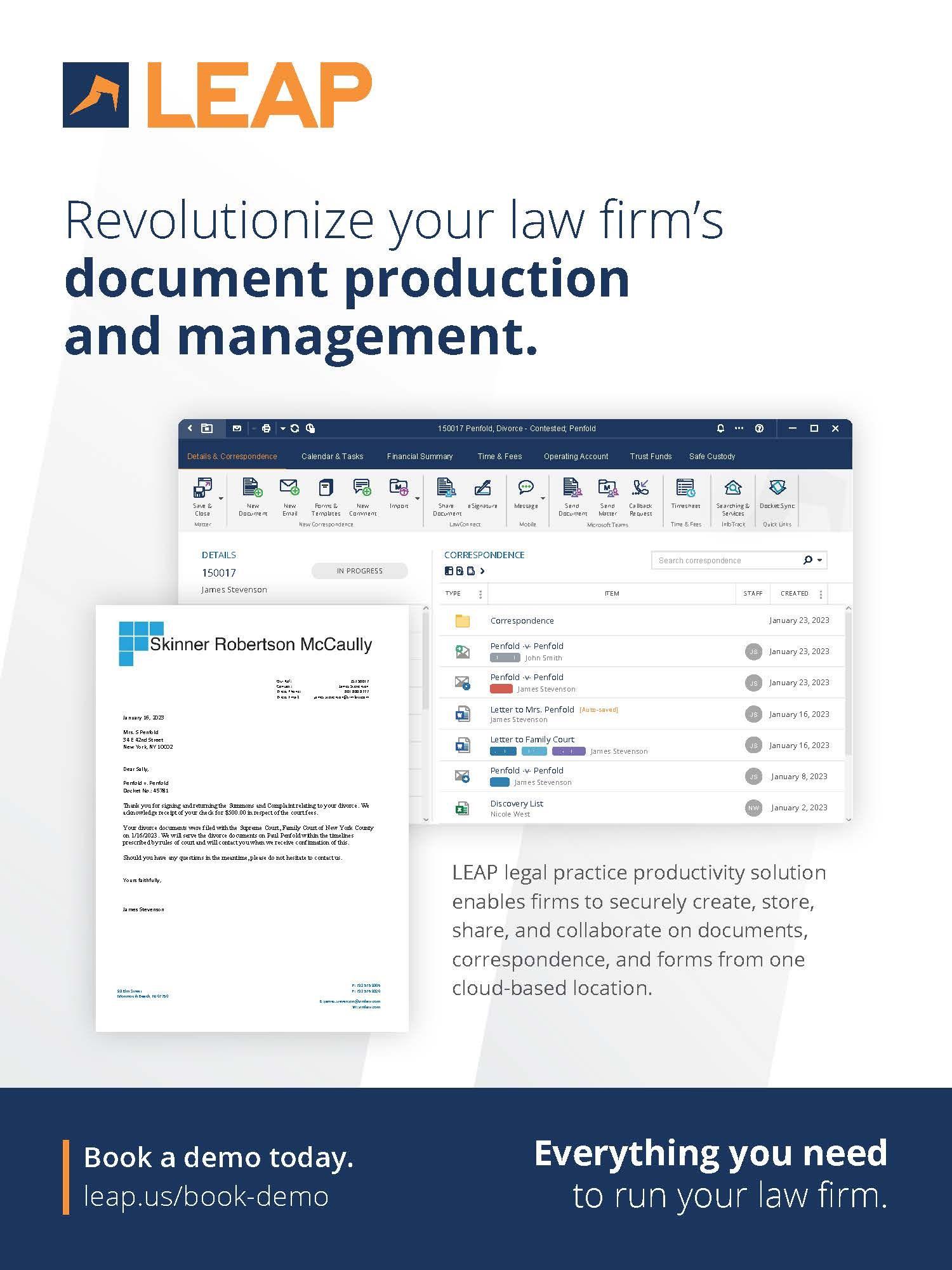Click the Docket Sync quick link
This screenshot has width=952, height=1270.
(777, 494)
